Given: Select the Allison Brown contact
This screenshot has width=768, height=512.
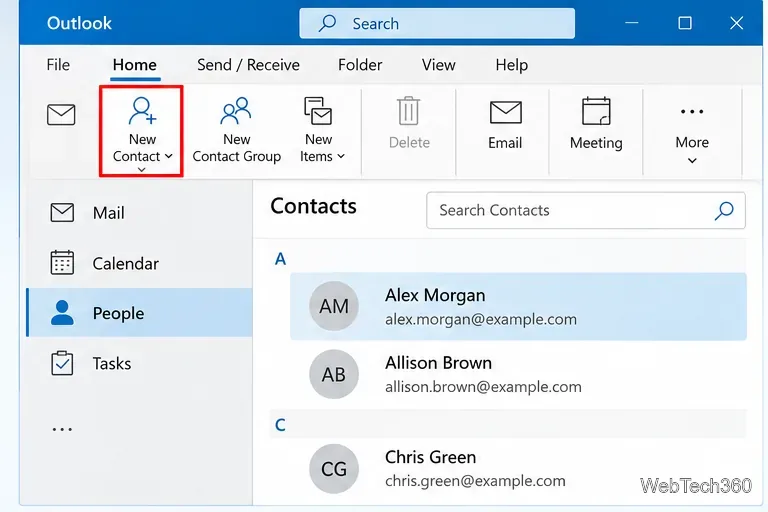Looking at the screenshot, I should click(x=518, y=374).
